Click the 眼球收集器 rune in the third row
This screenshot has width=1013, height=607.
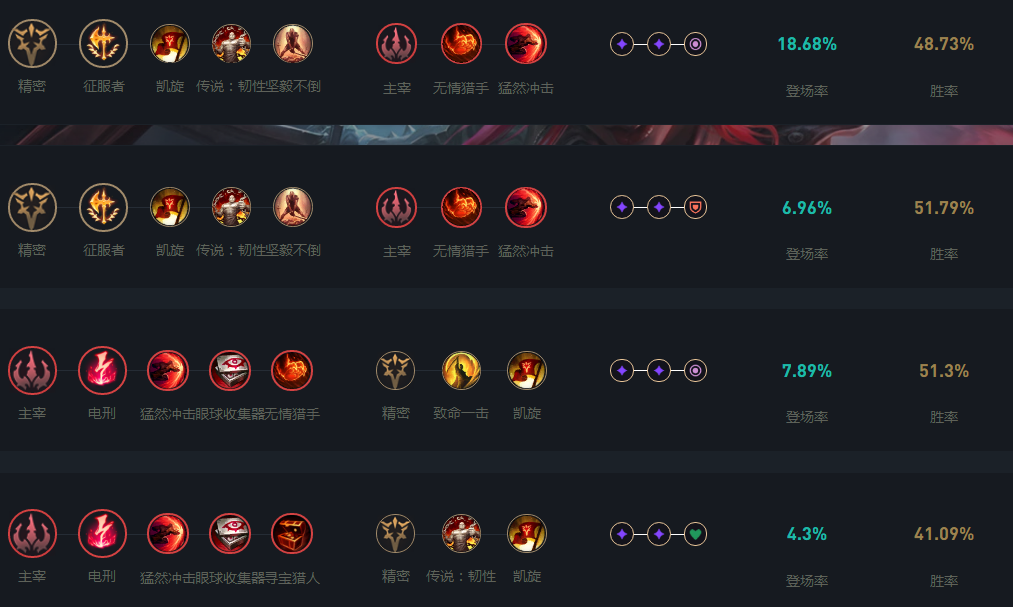[229, 370]
